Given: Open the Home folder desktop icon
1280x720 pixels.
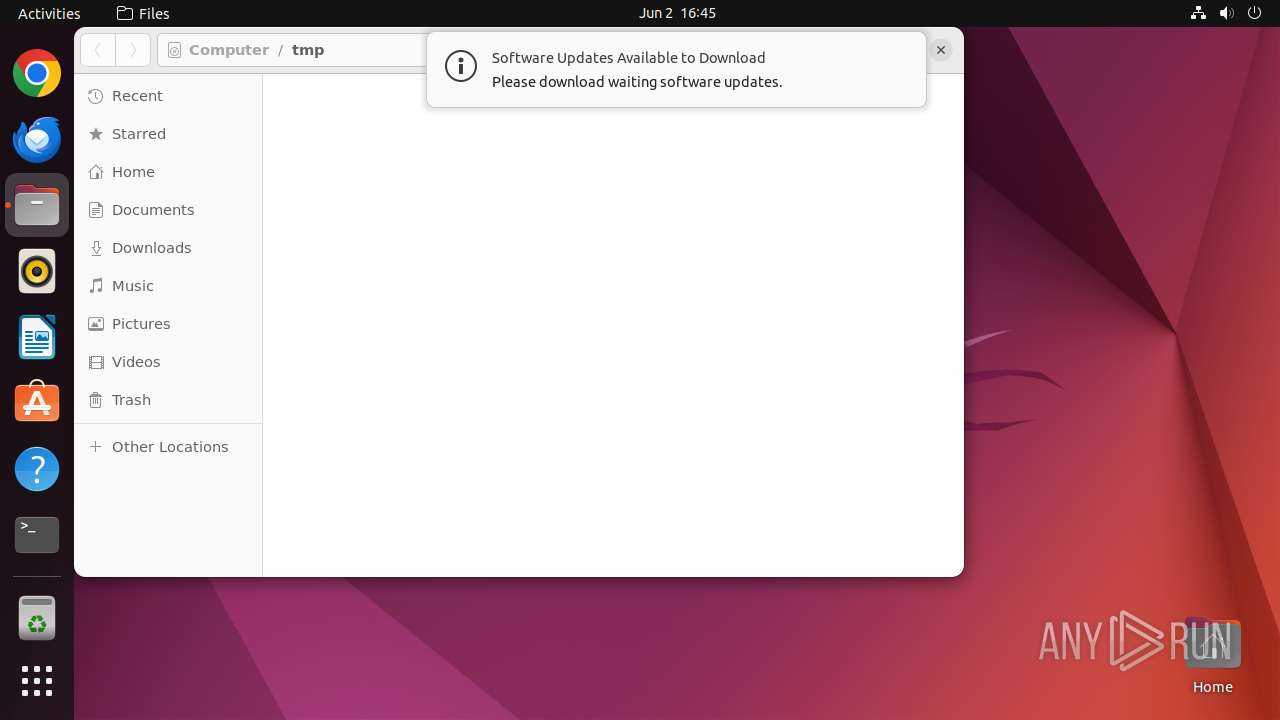Looking at the screenshot, I should [1212, 657].
